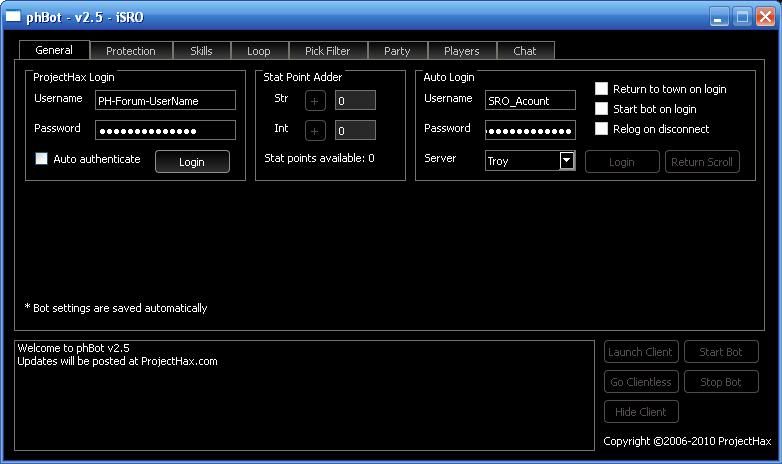Click the Hide Client button
Screen dimensions: 782x464
[x=641, y=412]
